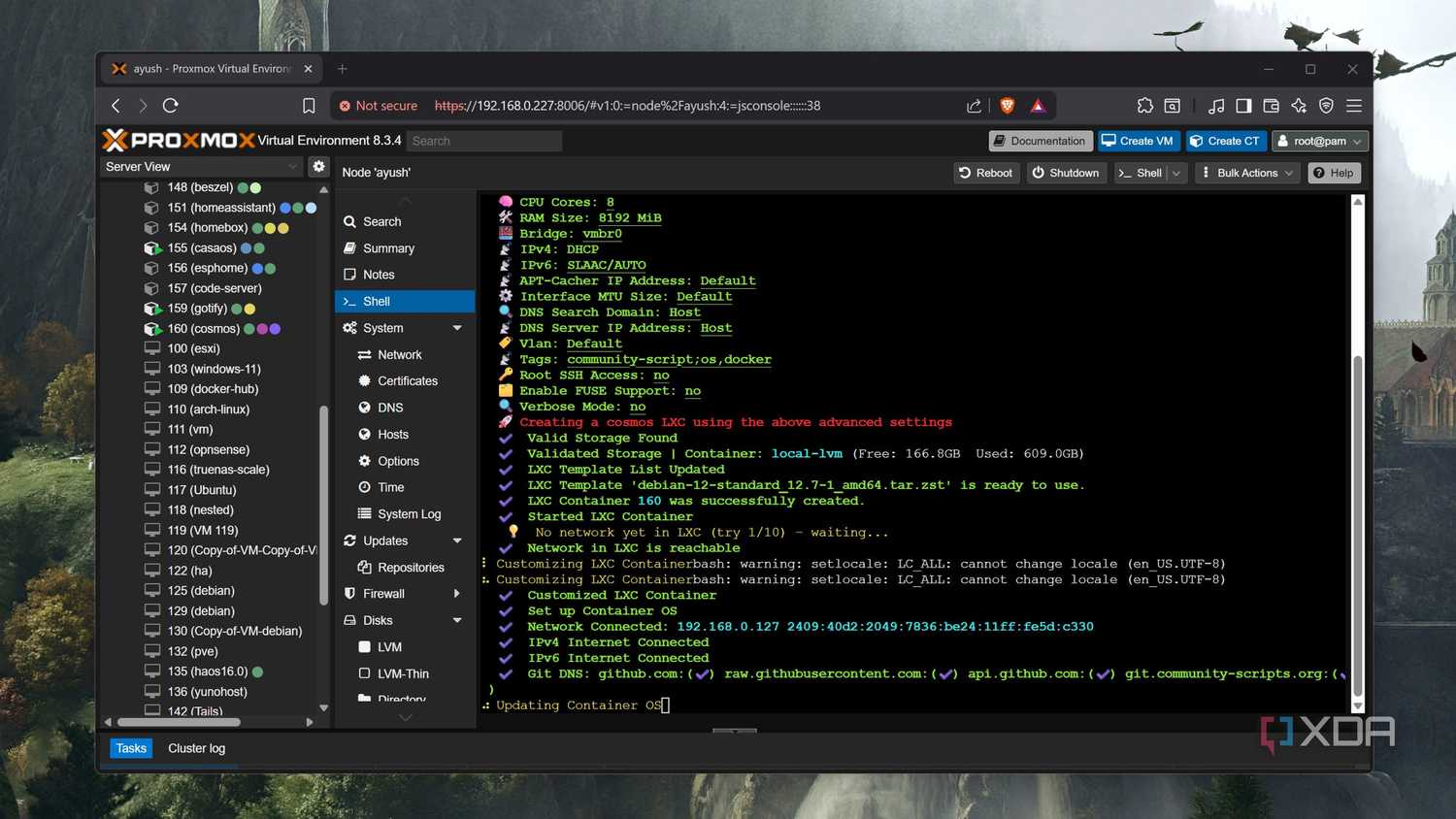
Task: Click the Proxmox logo
Action: coord(178,141)
